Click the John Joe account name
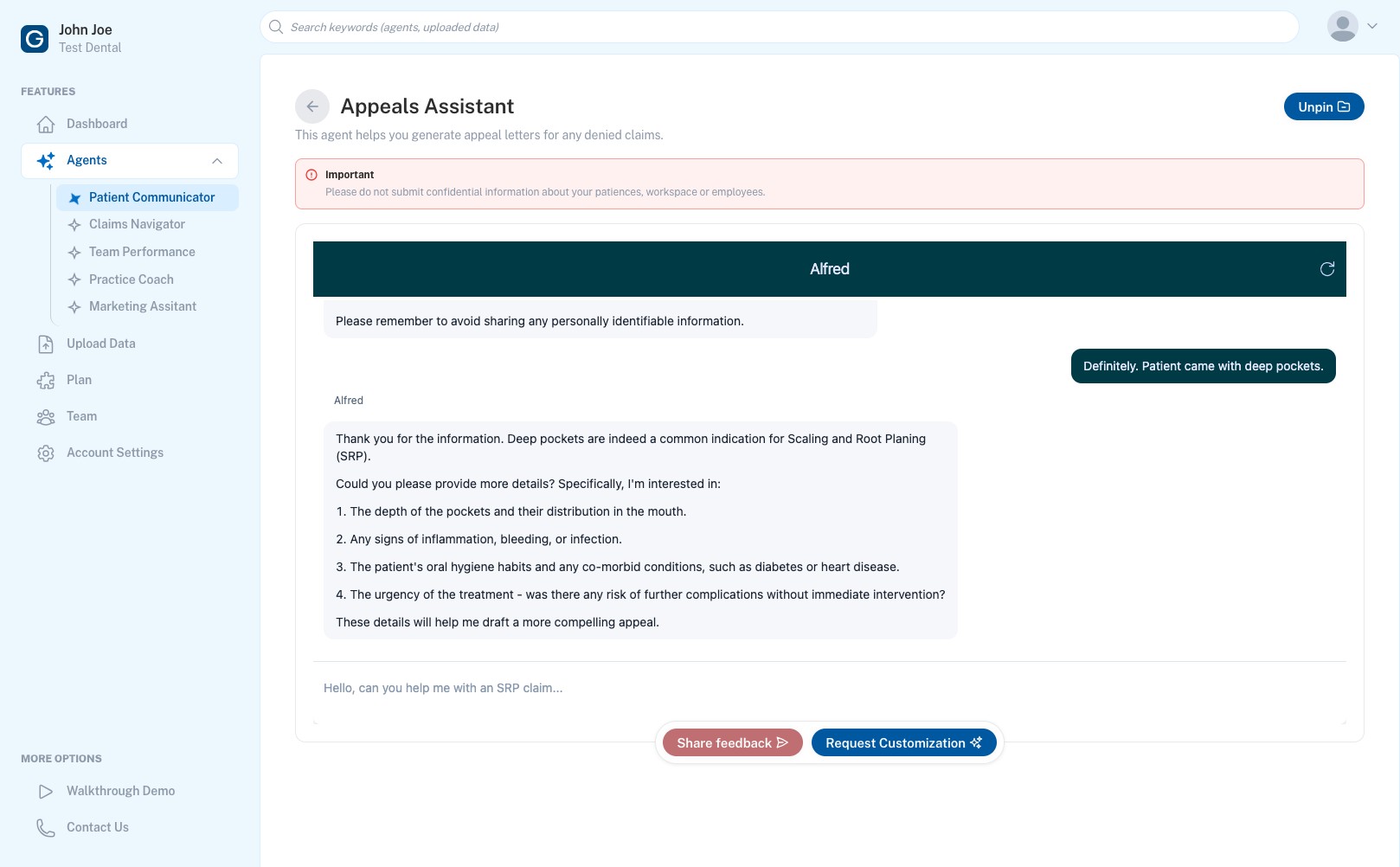 tap(86, 29)
